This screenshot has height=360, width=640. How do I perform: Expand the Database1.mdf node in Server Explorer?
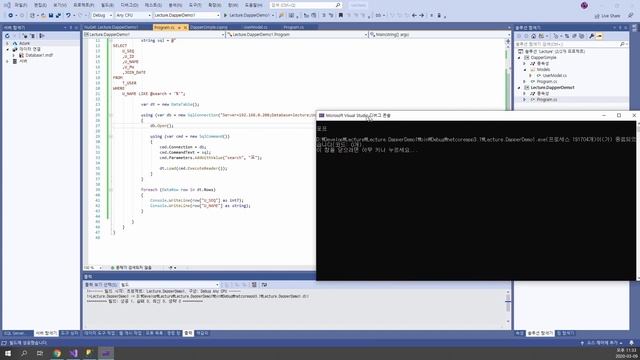pos(14,55)
